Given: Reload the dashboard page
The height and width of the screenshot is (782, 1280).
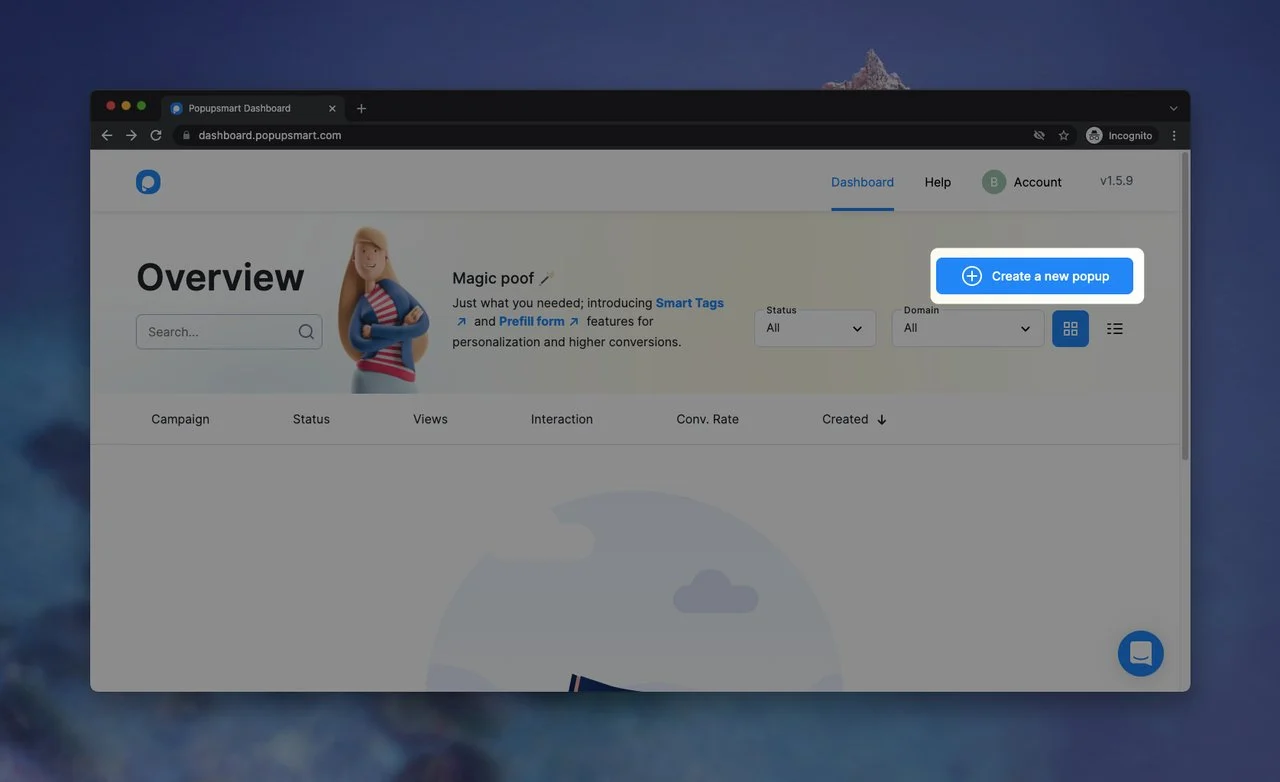Looking at the screenshot, I should click(x=156, y=136).
